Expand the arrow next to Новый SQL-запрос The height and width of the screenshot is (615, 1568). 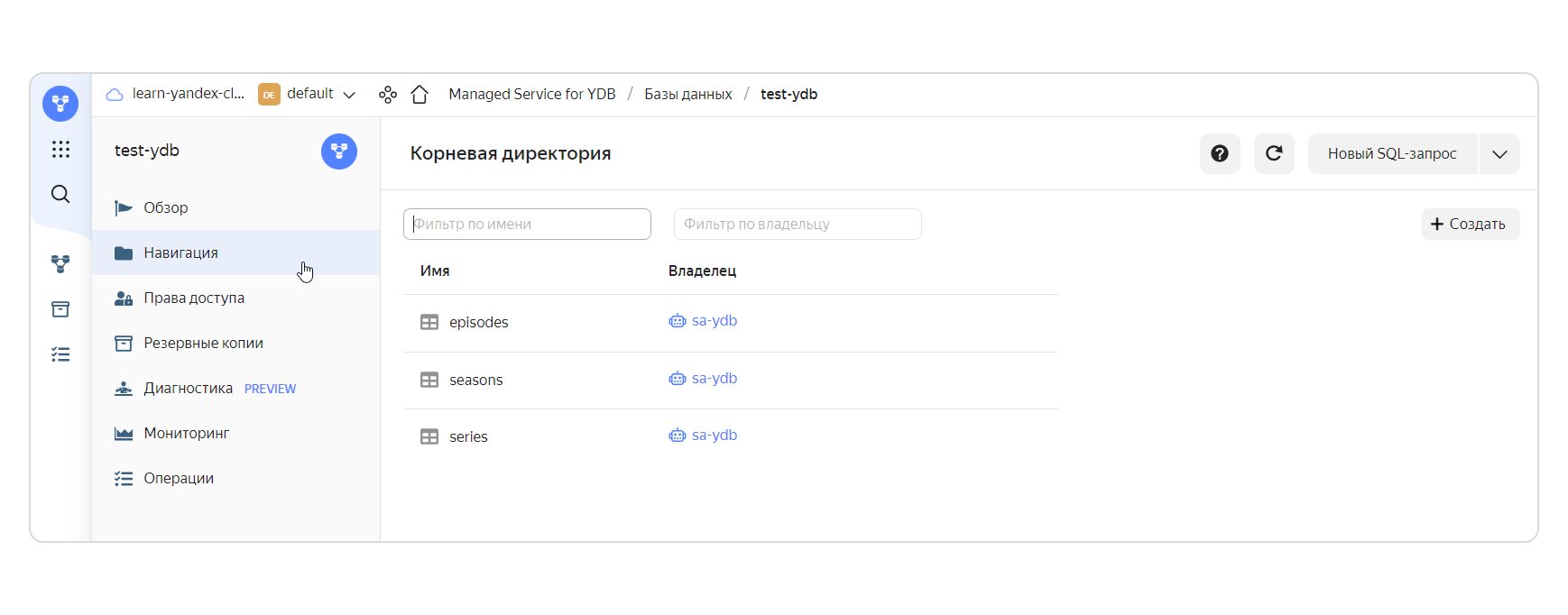pos(1499,153)
